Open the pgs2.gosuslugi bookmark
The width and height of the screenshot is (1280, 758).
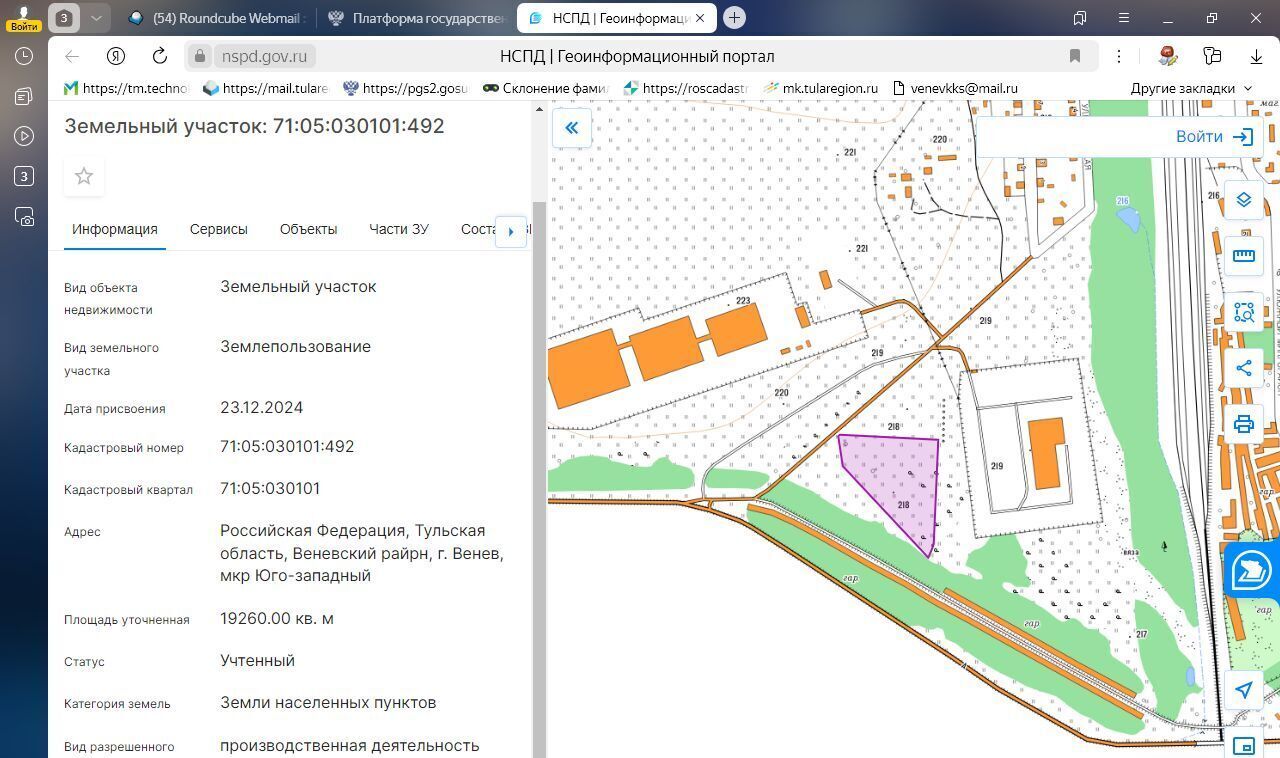tap(405, 88)
